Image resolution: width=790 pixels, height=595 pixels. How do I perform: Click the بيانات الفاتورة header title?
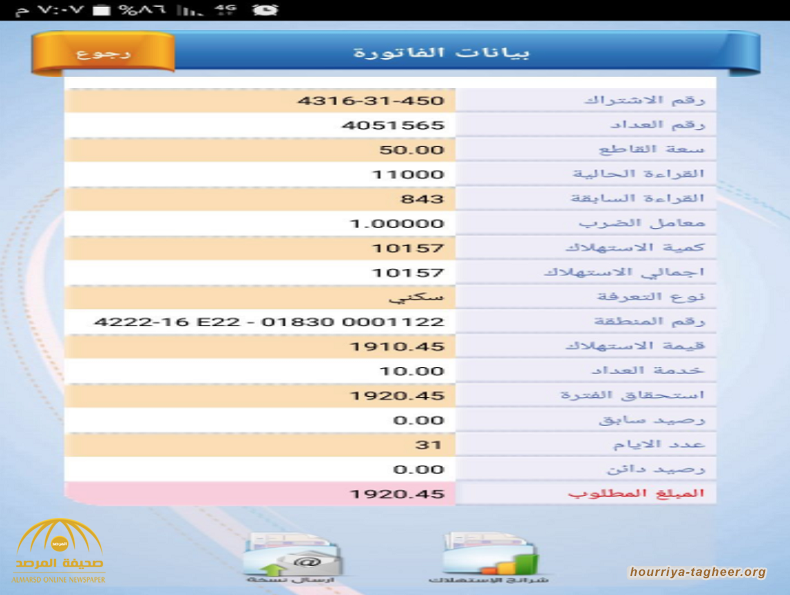[441, 53]
